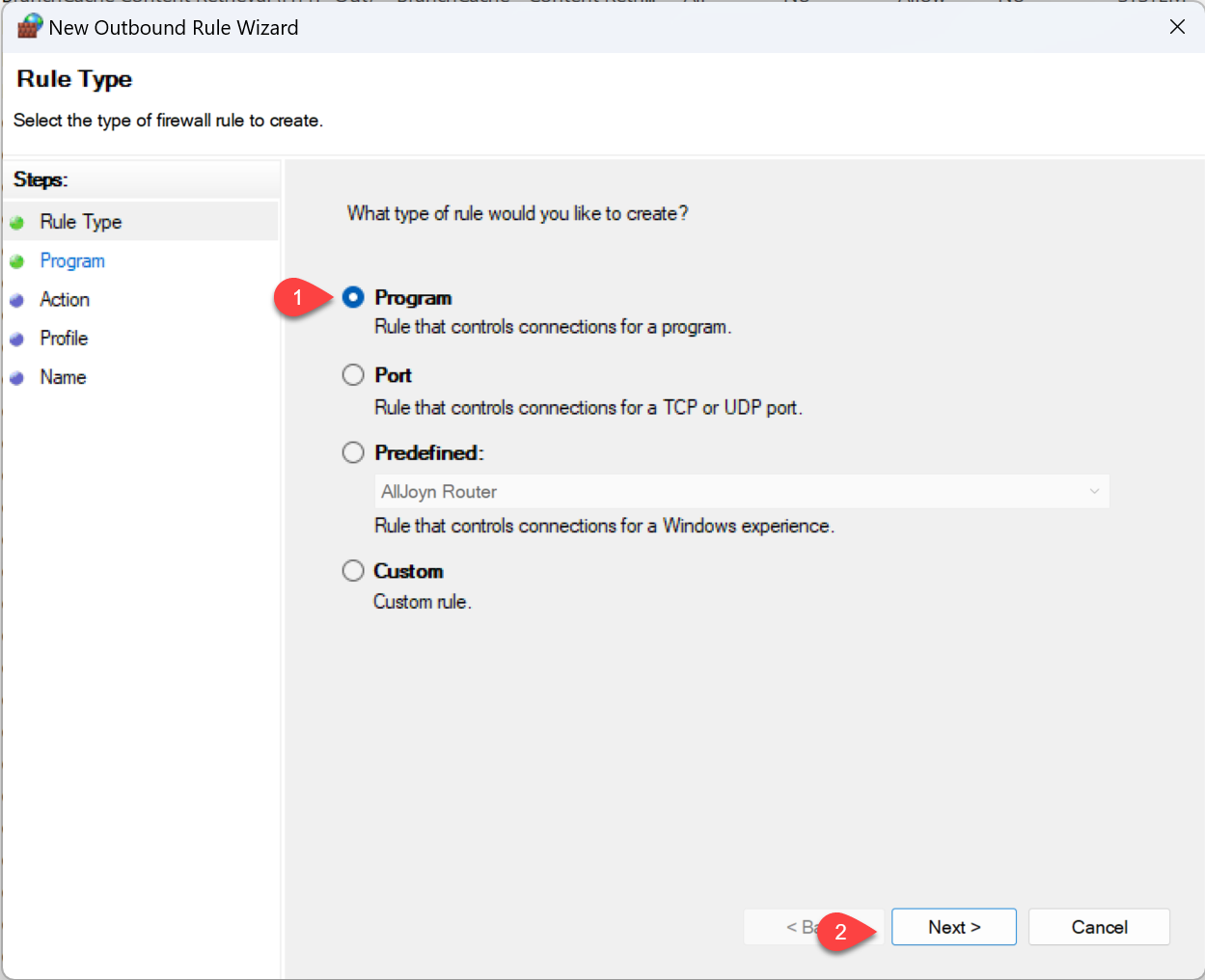The image size is (1205, 980).
Task: Jump to the Profile step label
Action: pyautogui.click(x=64, y=339)
